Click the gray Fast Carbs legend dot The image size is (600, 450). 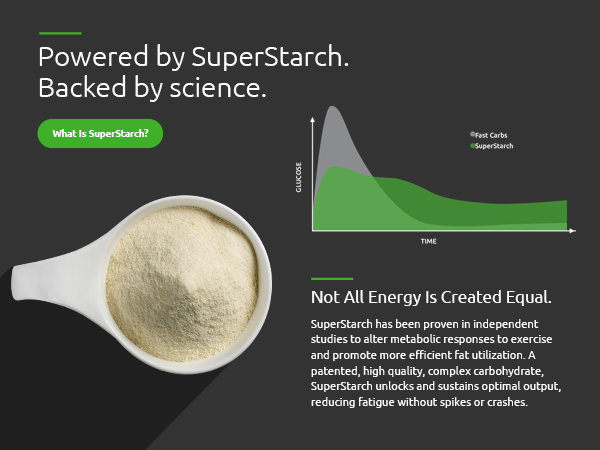tap(473, 133)
